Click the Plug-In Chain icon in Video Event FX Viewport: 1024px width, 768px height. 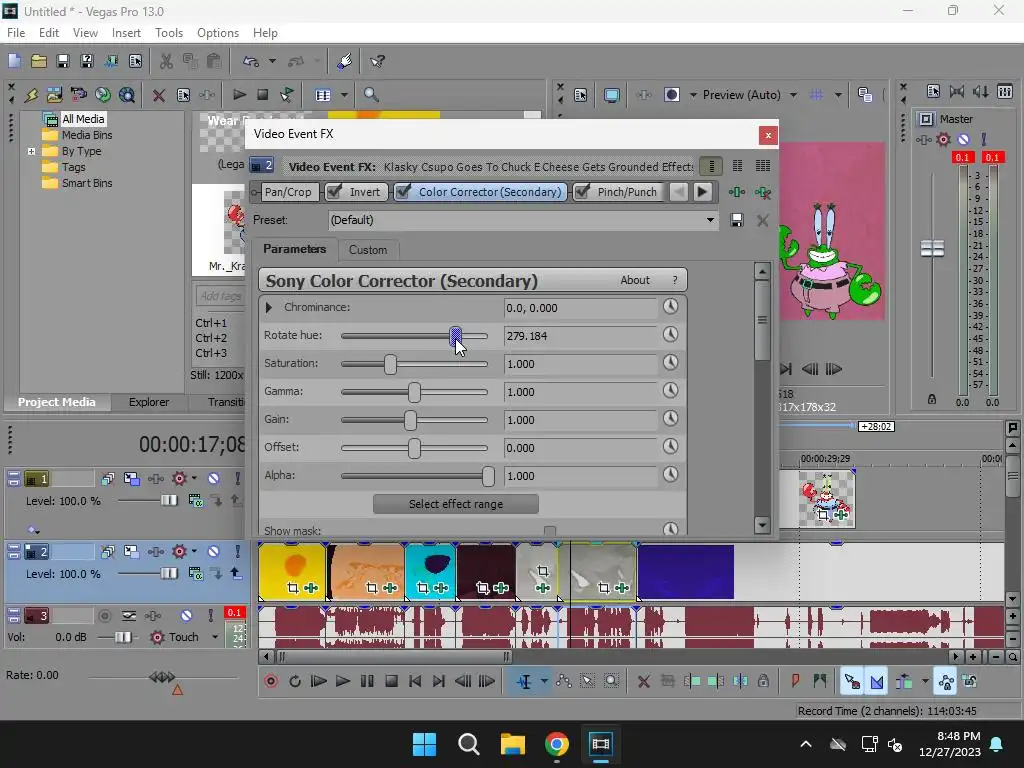737,192
